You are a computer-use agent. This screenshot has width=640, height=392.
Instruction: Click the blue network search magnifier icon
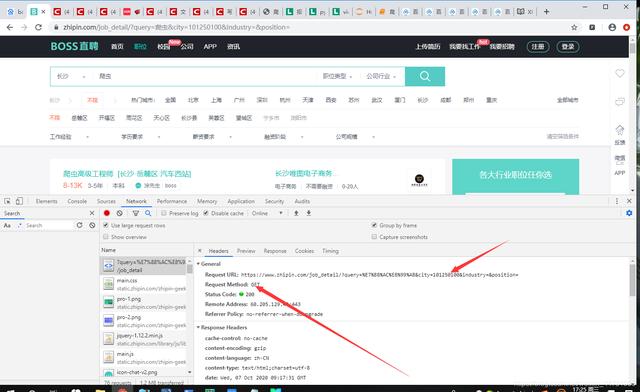point(148,213)
